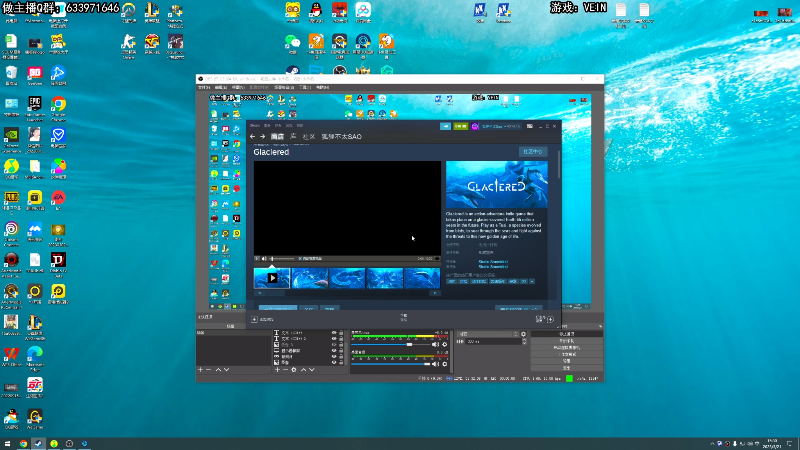
Task: Toggle visibility of display capture source
Action: 334,351
